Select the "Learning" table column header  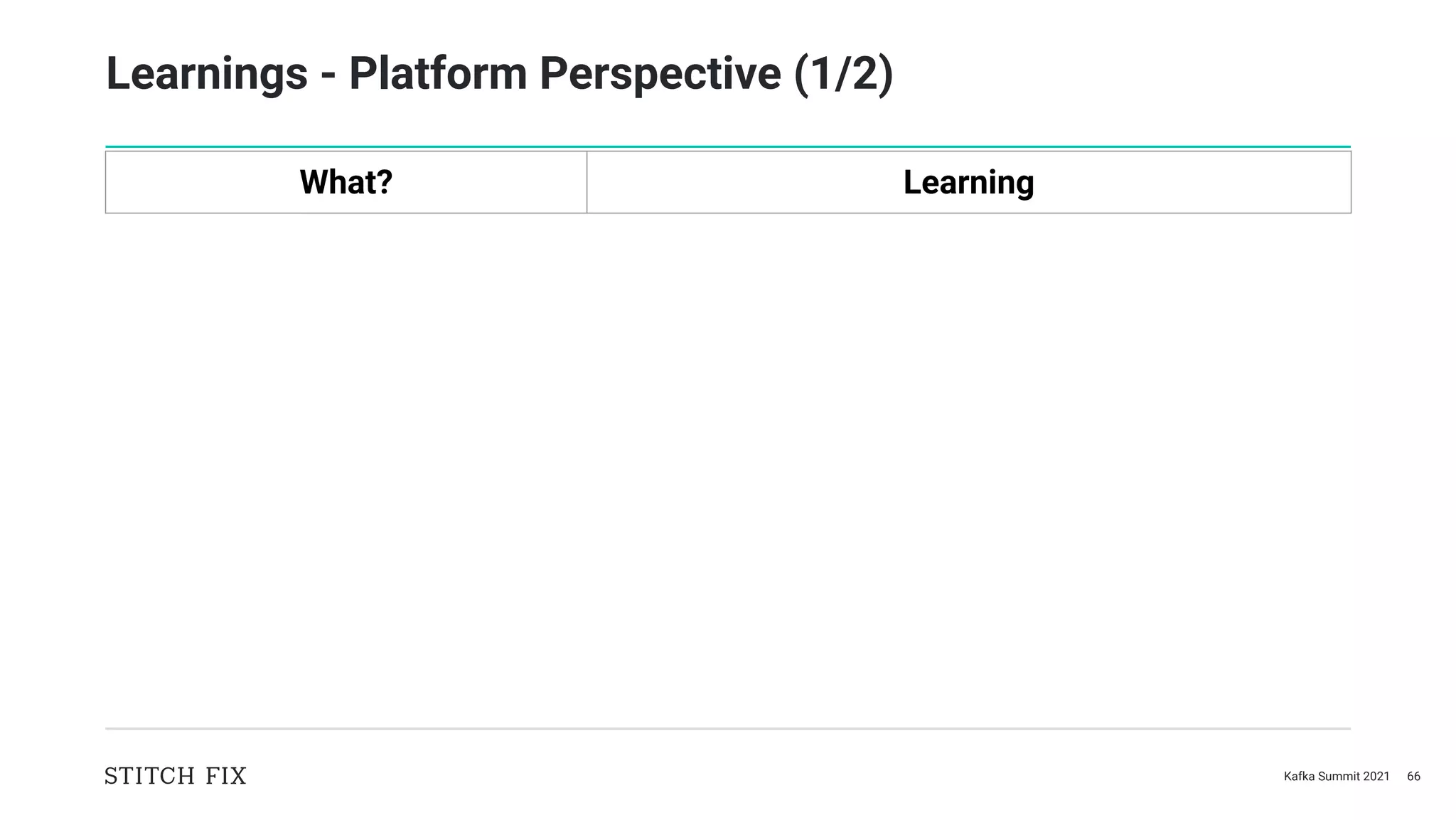[x=968, y=182]
